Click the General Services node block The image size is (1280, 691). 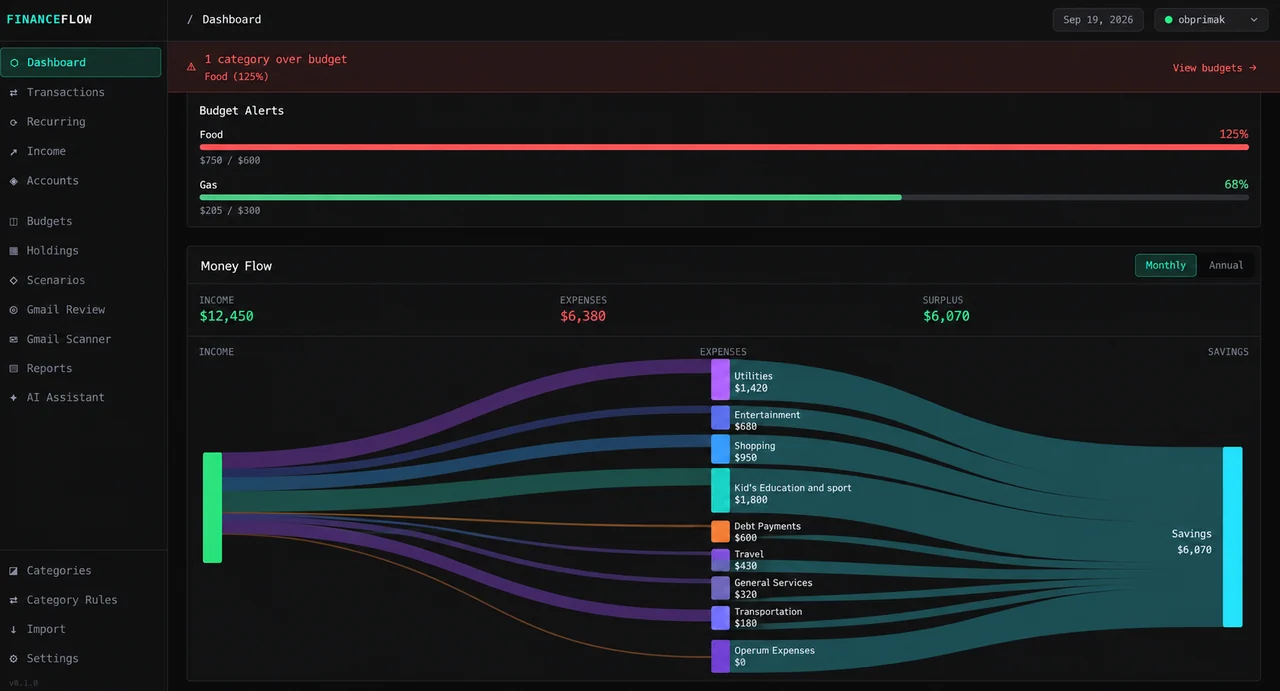point(720,588)
